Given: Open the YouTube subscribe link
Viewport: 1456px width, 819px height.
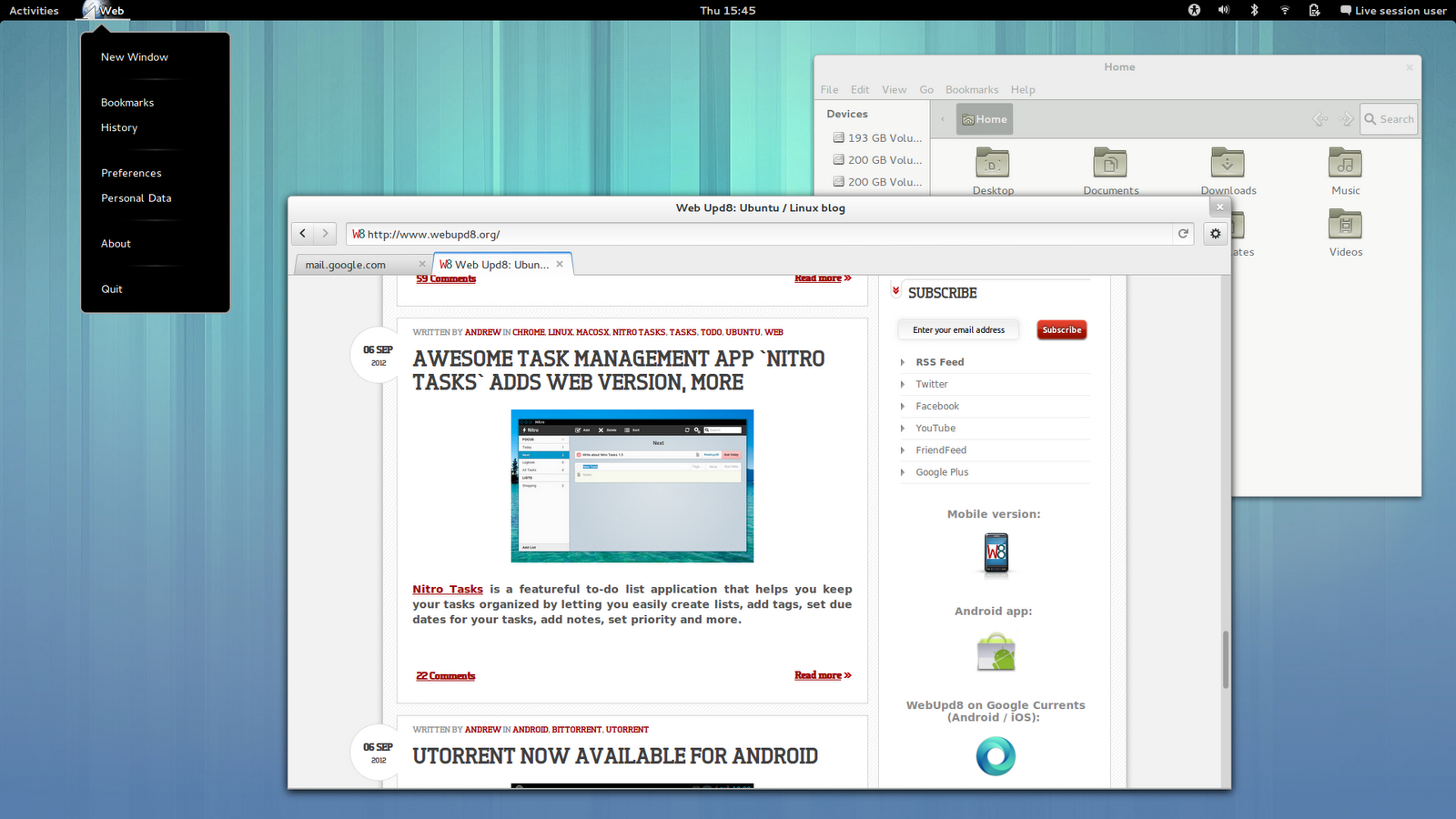Looking at the screenshot, I should coord(935,428).
